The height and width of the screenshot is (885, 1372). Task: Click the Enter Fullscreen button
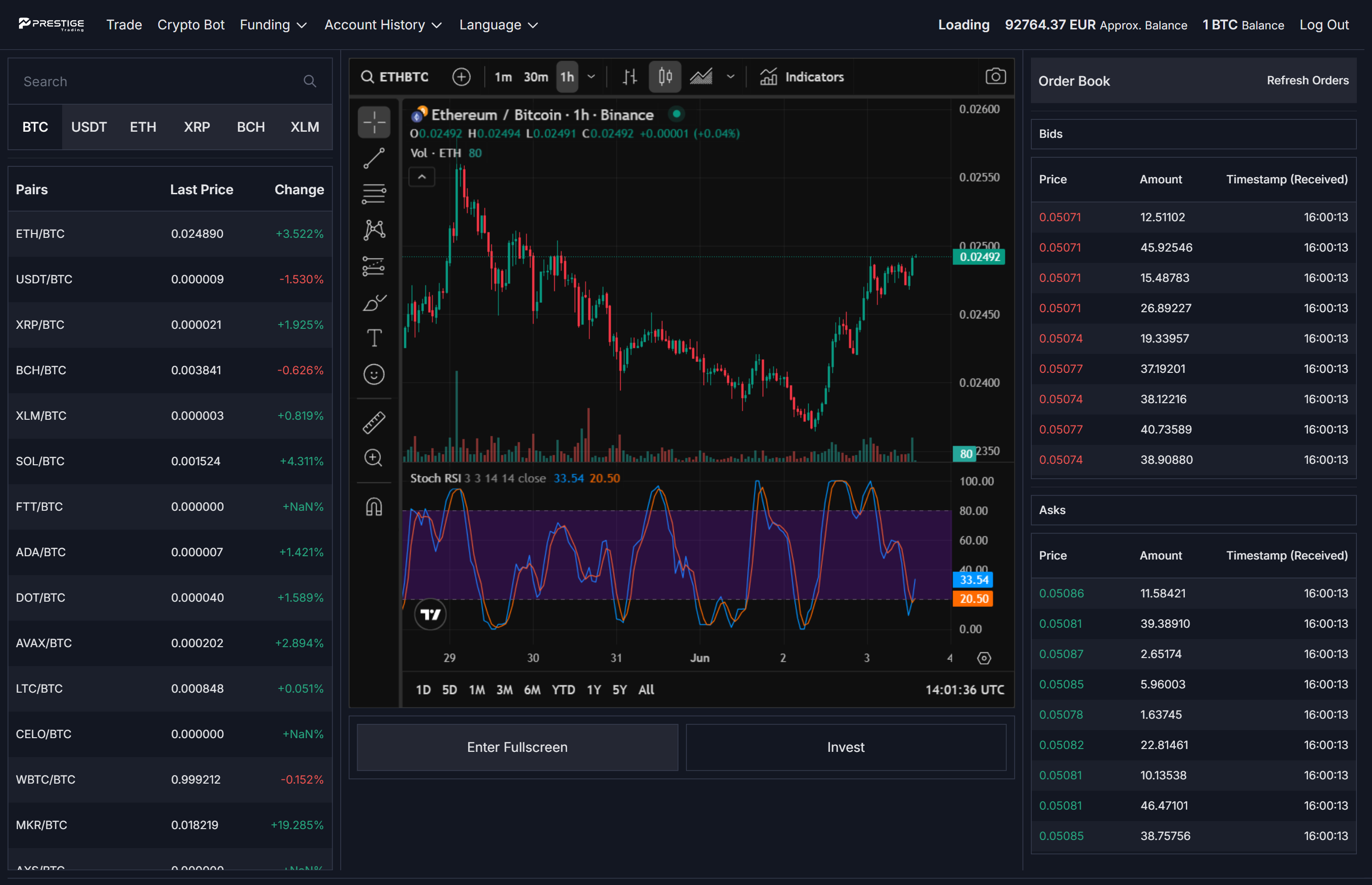pyautogui.click(x=517, y=747)
